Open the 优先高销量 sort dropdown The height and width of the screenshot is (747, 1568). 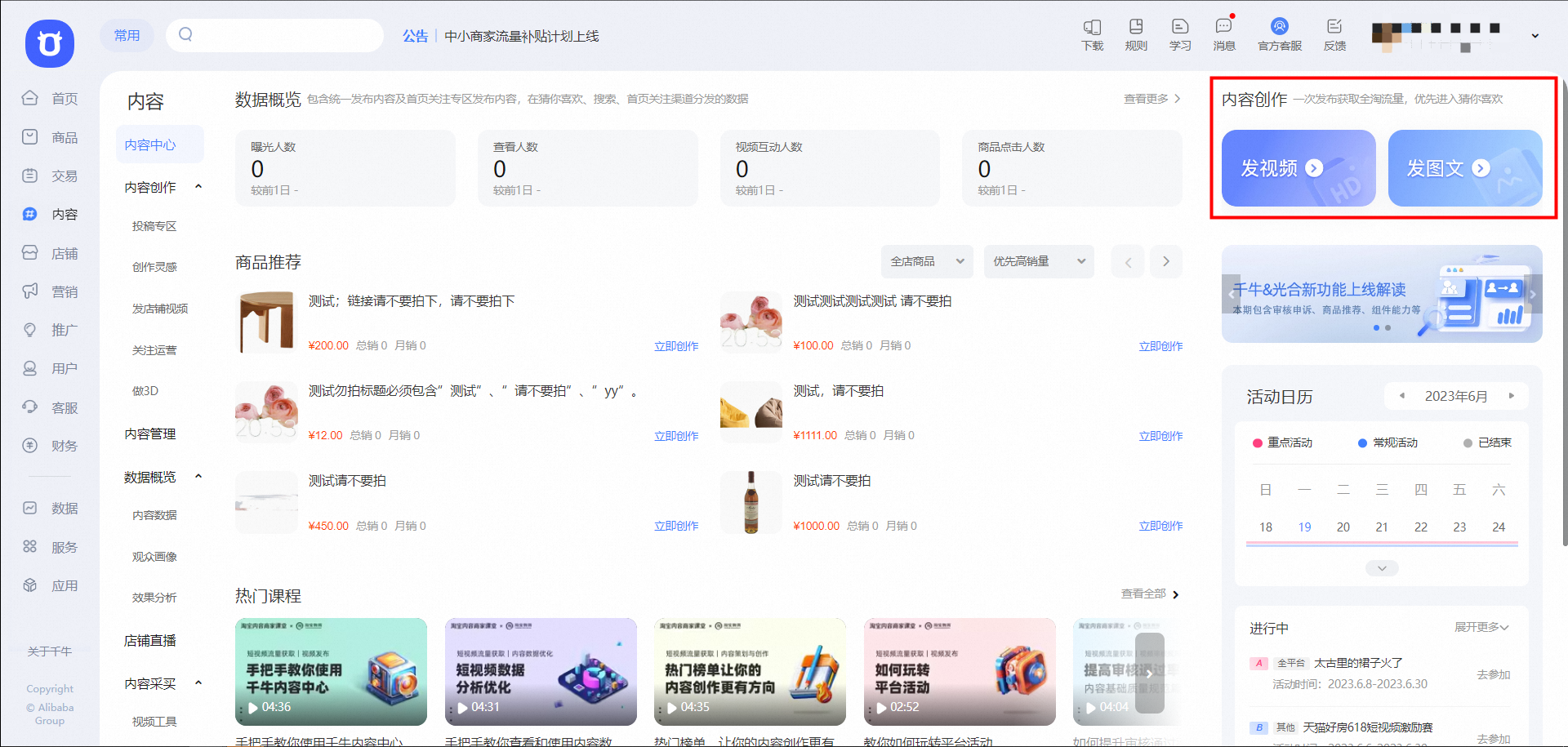point(1039,262)
